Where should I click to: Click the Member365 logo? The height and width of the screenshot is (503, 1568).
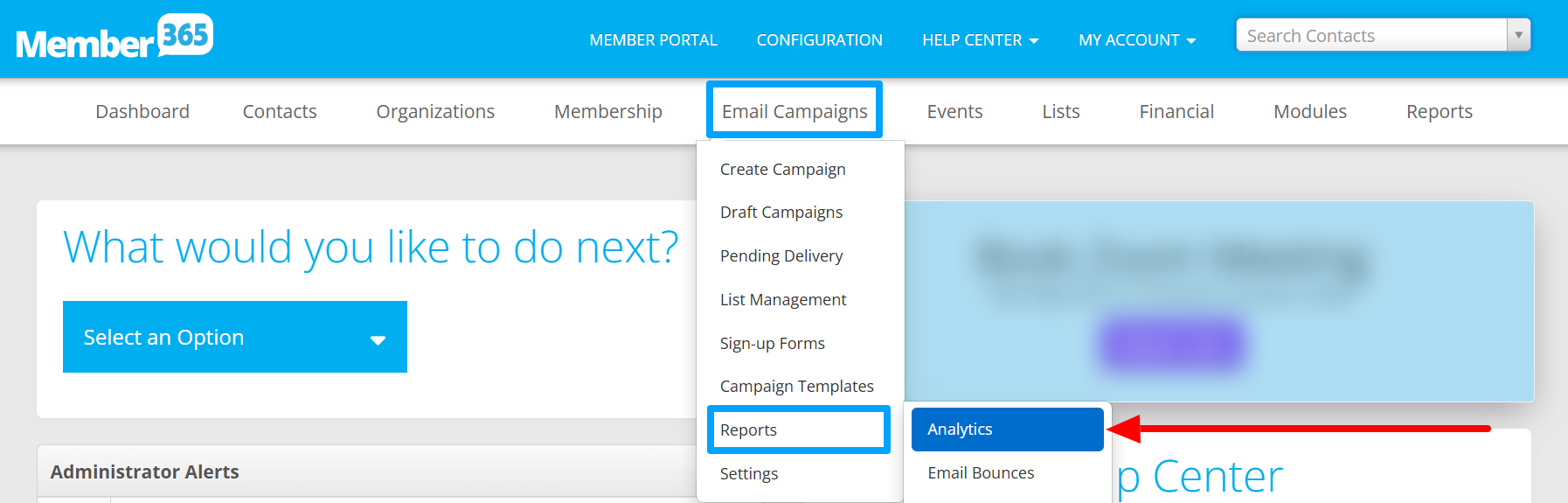click(x=114, y=38)
